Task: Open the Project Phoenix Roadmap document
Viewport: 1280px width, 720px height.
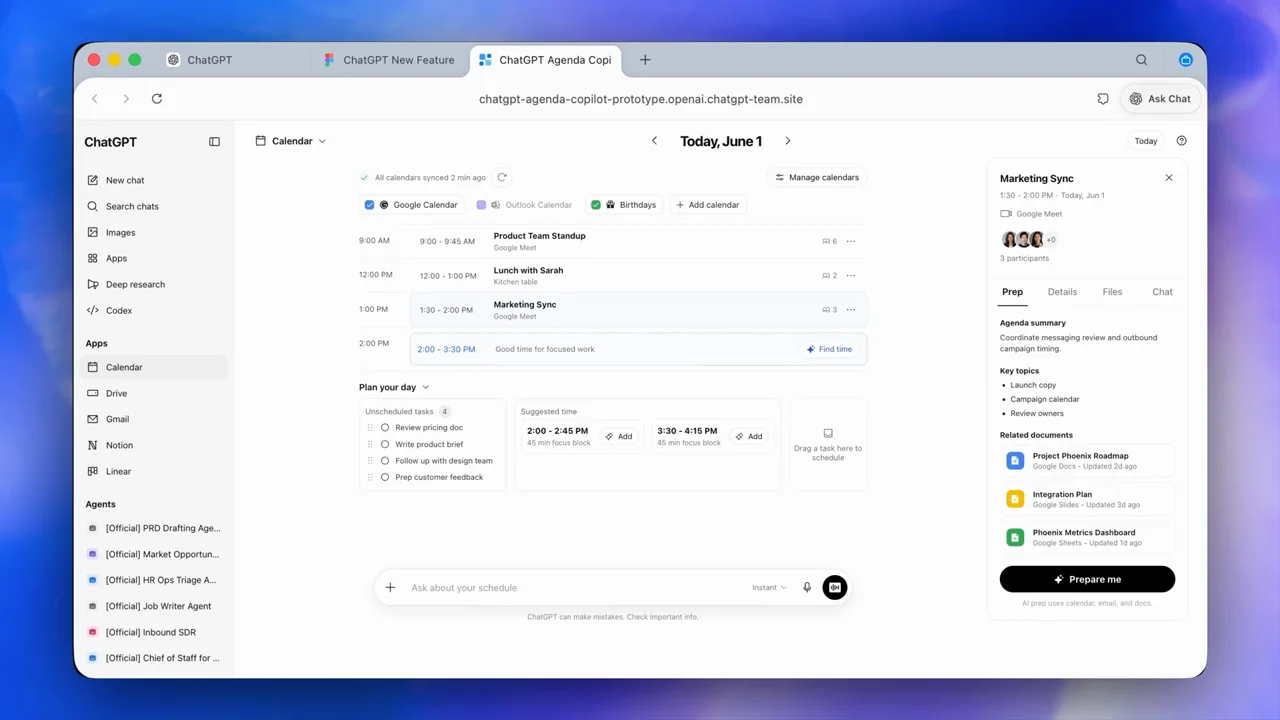Action: pyautogui.click(x=1087, y=460)
